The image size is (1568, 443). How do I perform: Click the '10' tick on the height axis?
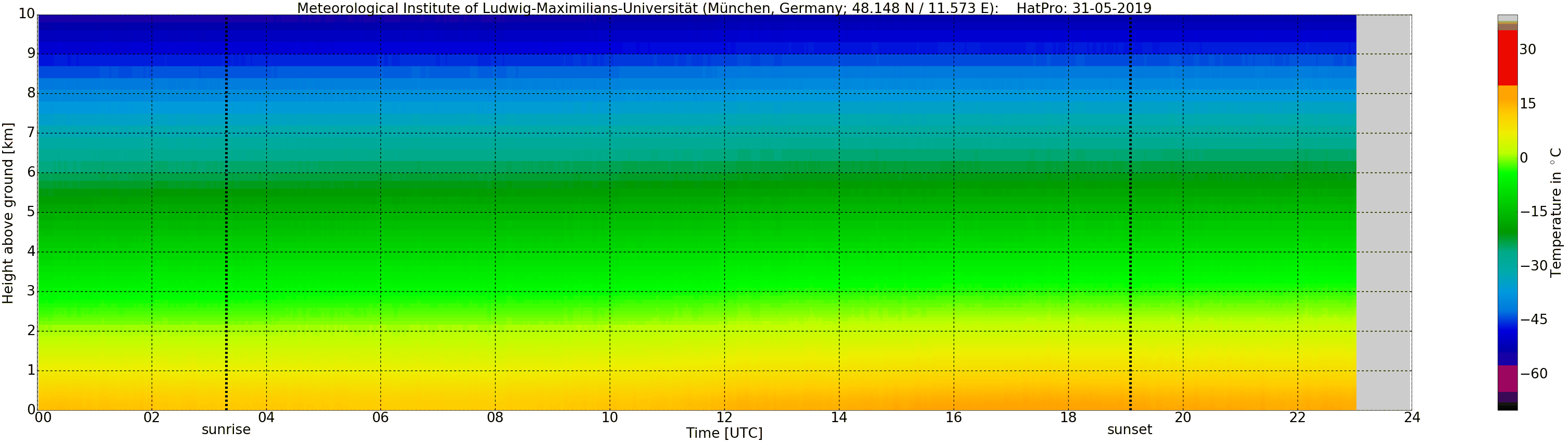click(26, 14)
